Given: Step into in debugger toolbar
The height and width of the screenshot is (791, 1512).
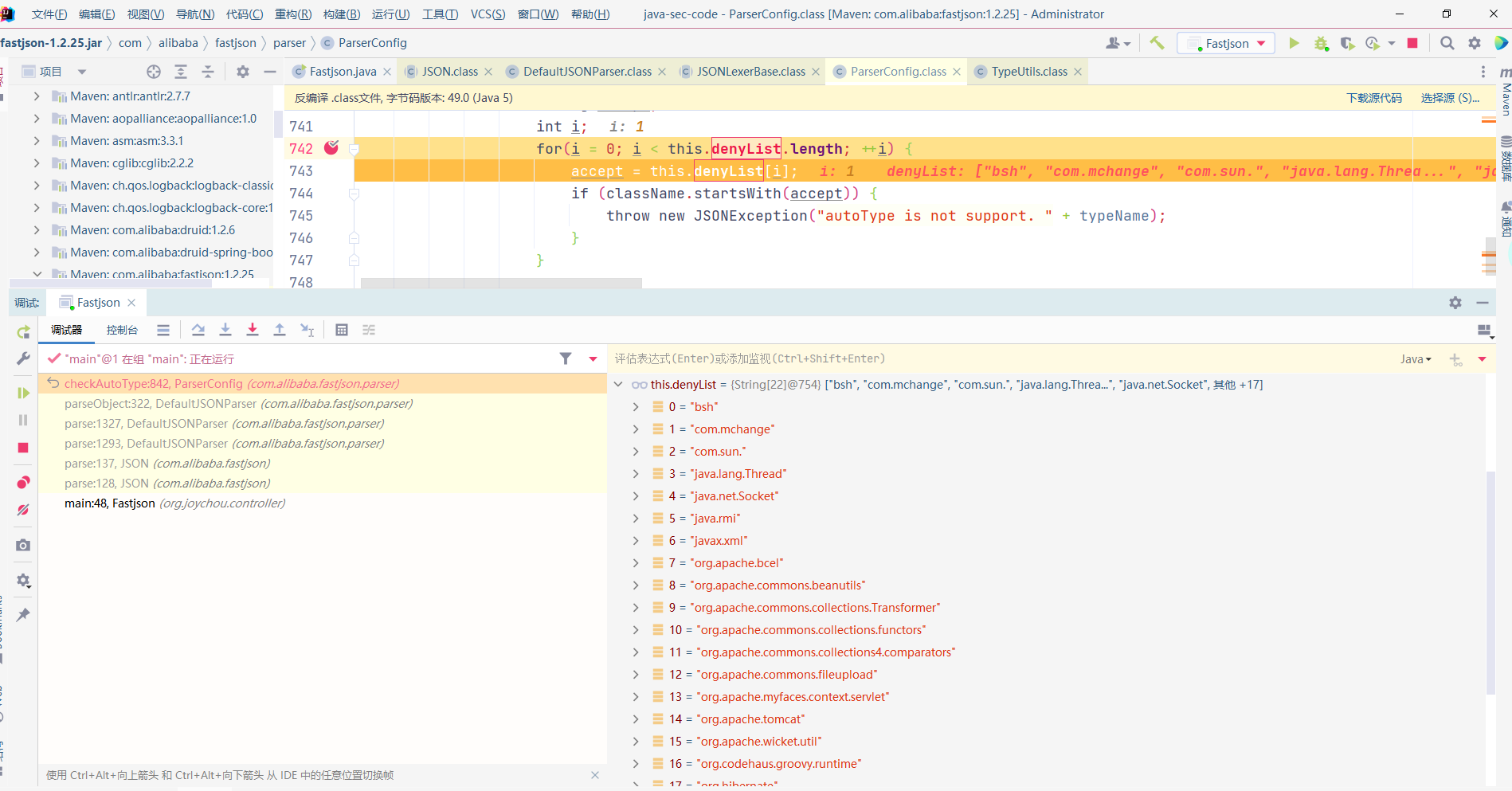Looking at the screenshot, I should coord(225,330).
